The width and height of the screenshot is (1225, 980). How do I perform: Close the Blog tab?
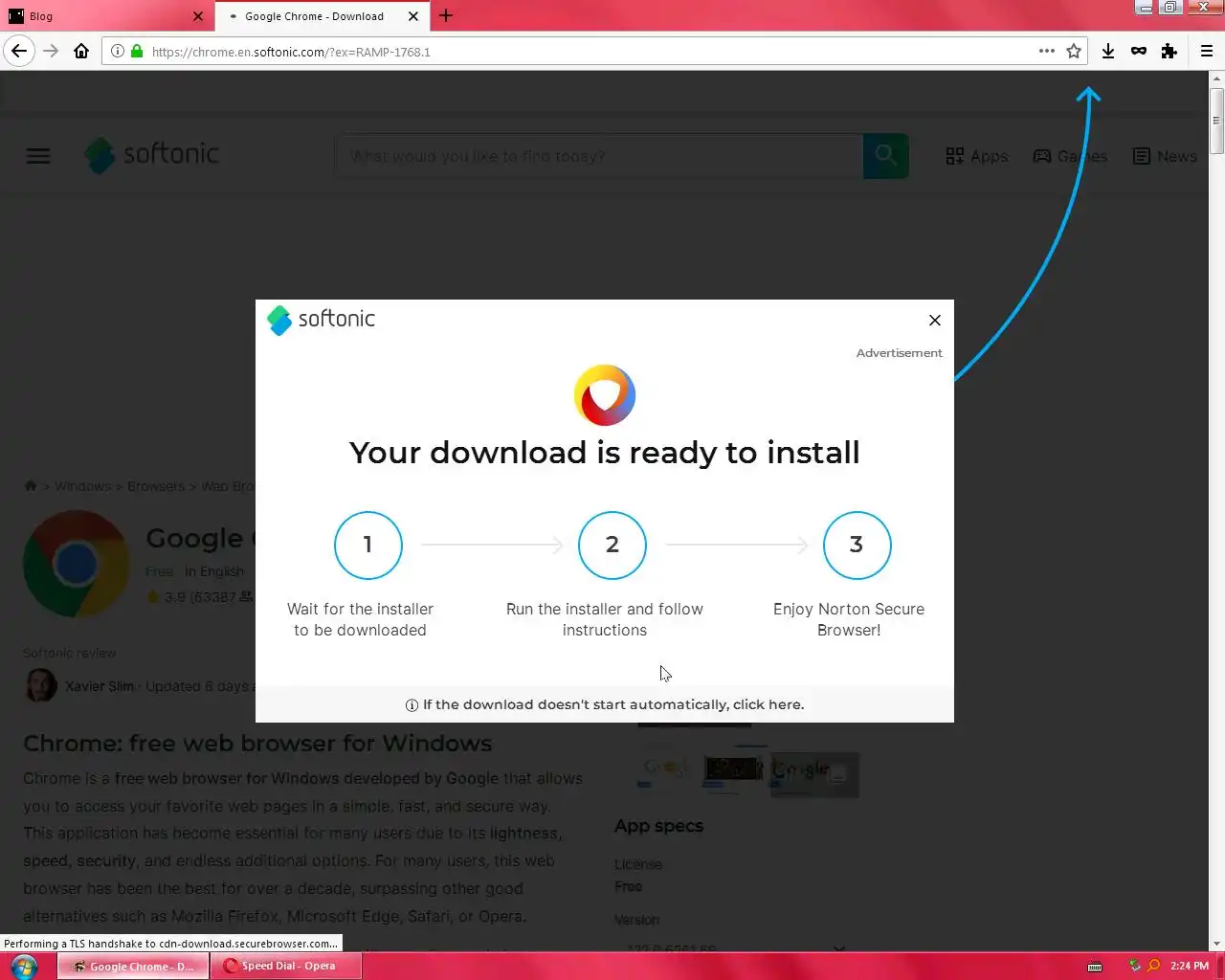coord(198,16)
